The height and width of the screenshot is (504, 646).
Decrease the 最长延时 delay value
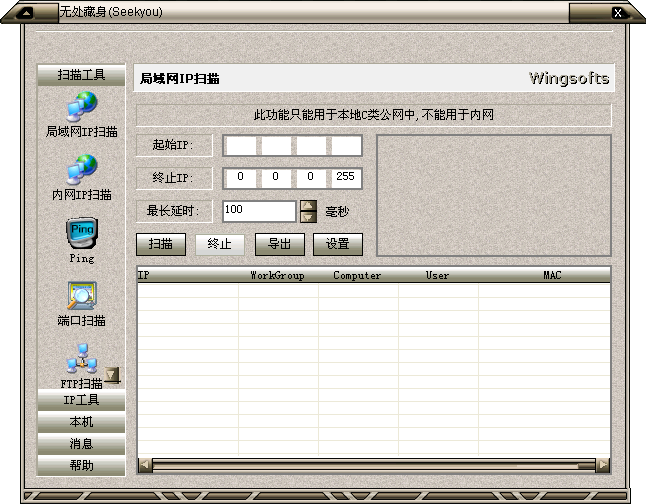coord(308,217)
